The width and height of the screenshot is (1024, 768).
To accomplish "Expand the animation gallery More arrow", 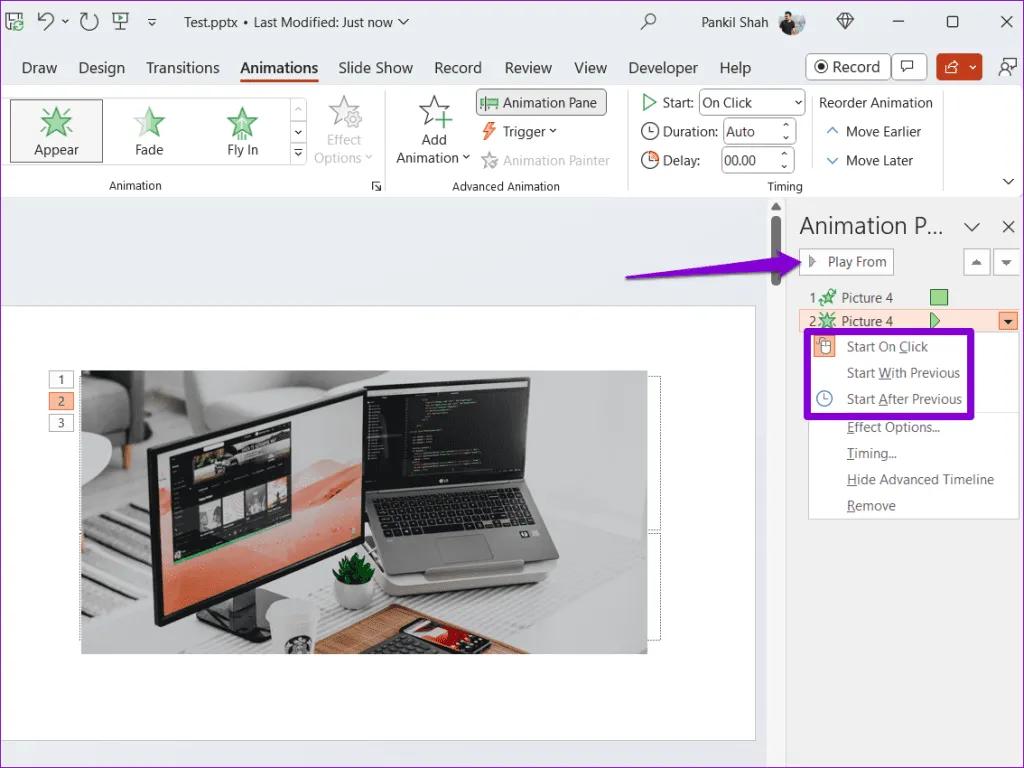I will coord(298,153).
